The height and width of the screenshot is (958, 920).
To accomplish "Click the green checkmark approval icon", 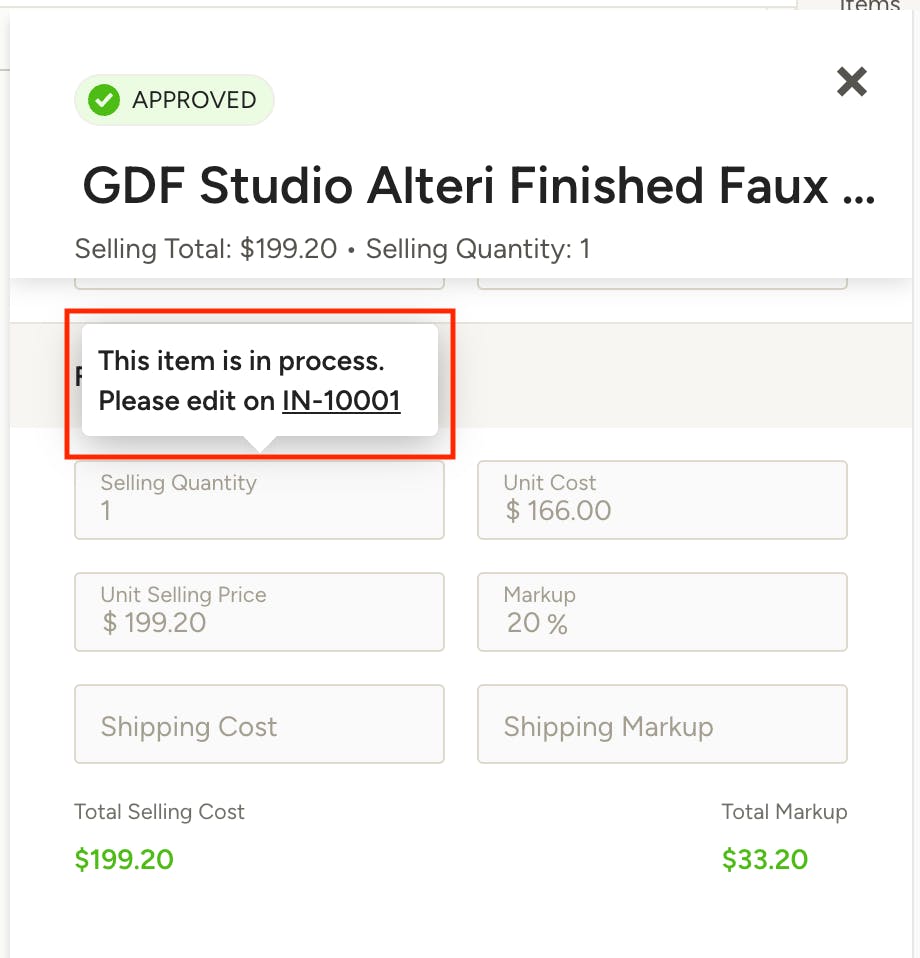I will point(103,100).
